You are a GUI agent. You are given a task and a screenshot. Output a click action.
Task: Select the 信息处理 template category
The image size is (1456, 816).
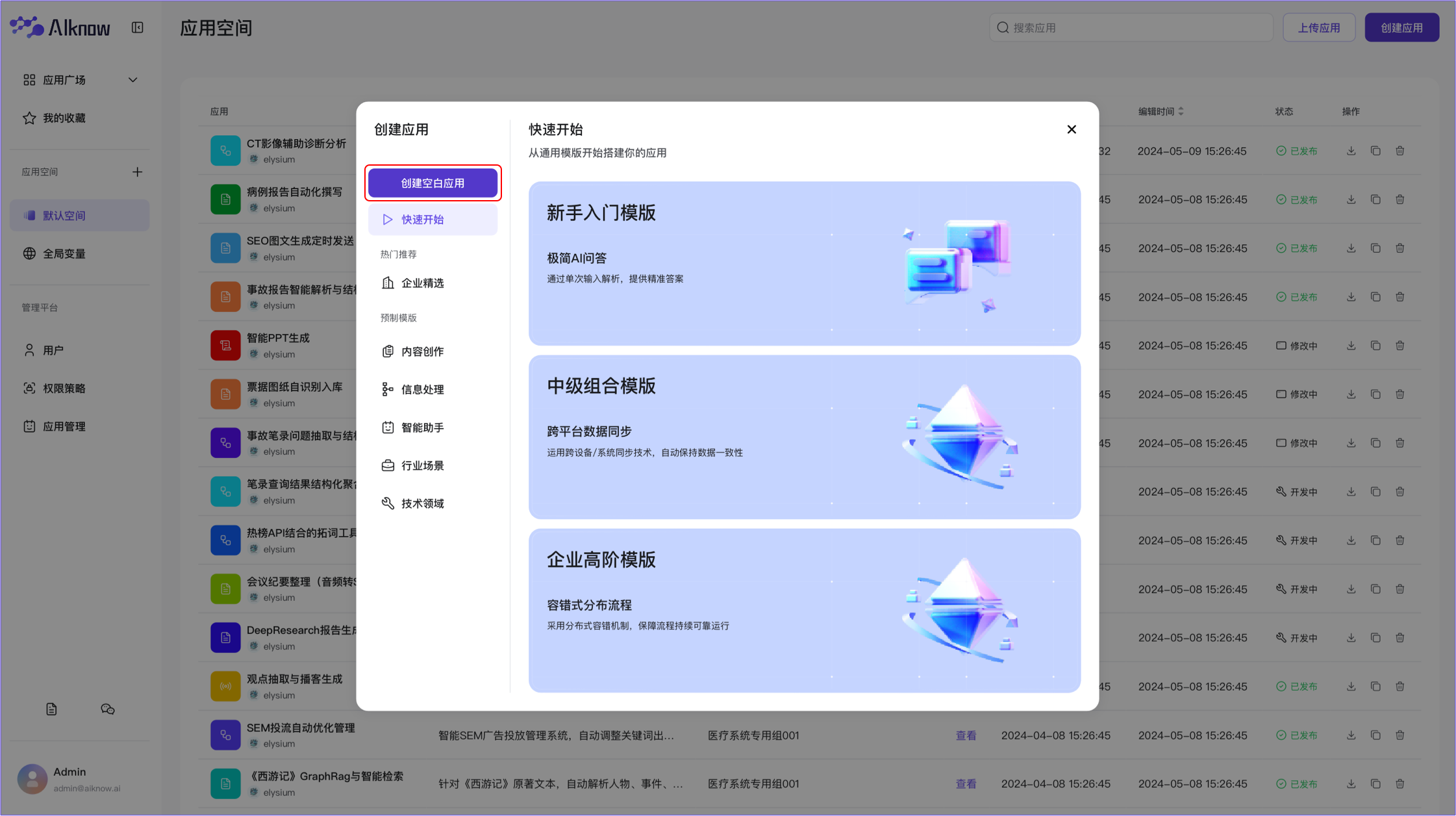click(x=422, y=389)
